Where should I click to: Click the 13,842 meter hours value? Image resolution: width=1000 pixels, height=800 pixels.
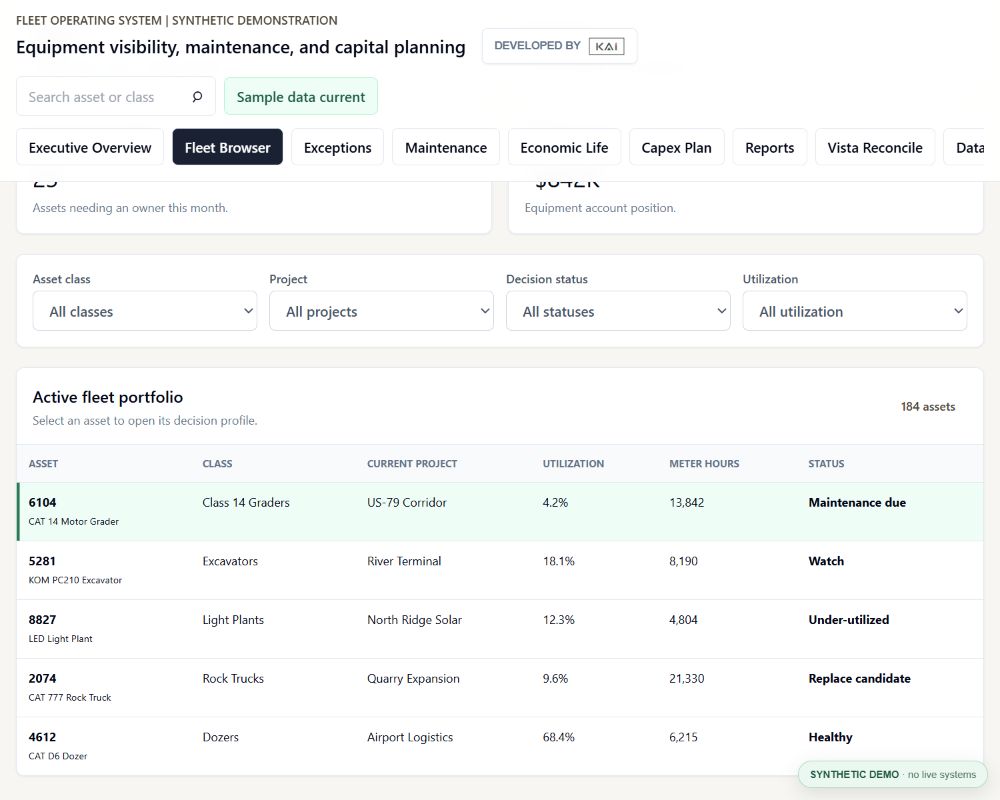click(x=687, y=503)
